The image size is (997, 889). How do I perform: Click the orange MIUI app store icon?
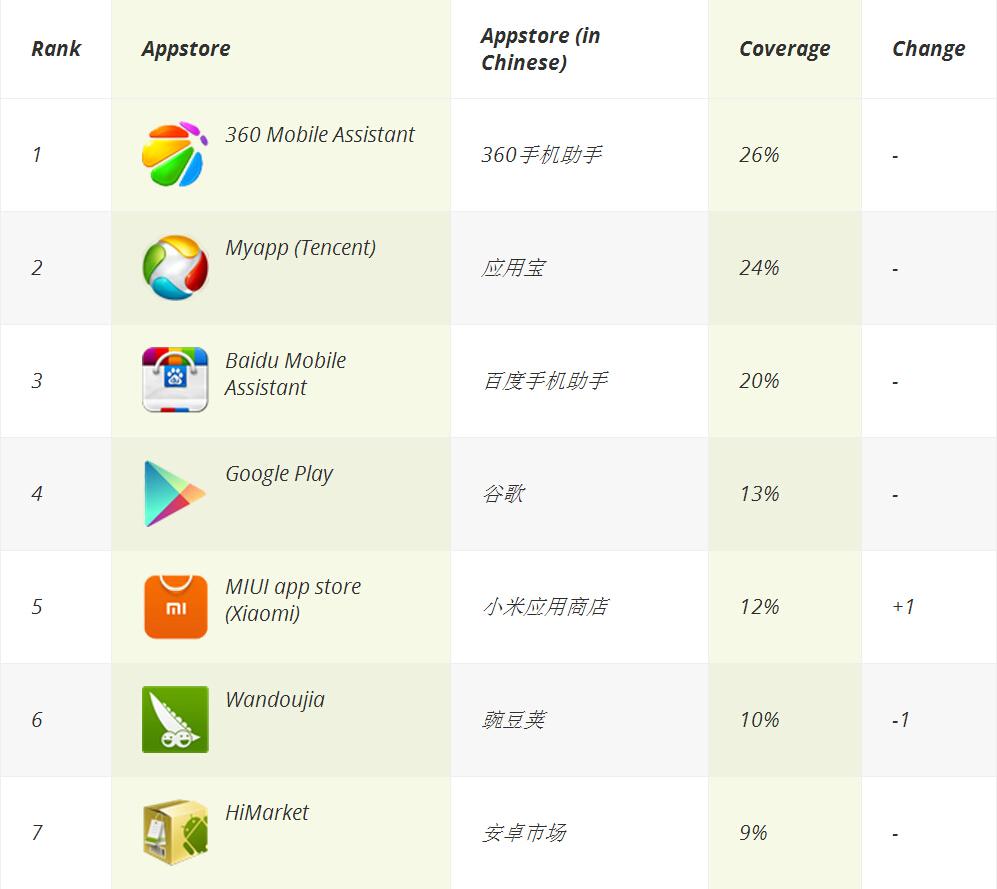[x=175, y=606]
